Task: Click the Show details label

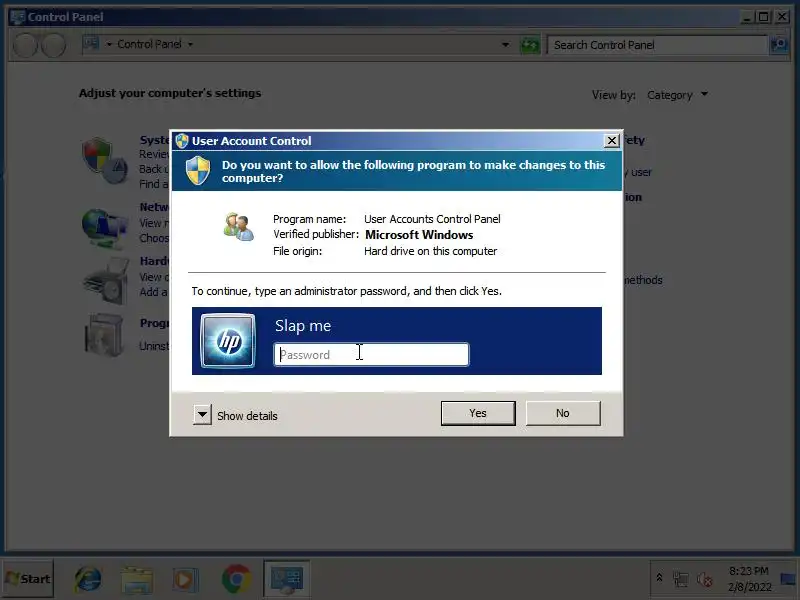Action: [x=247, y=416]
